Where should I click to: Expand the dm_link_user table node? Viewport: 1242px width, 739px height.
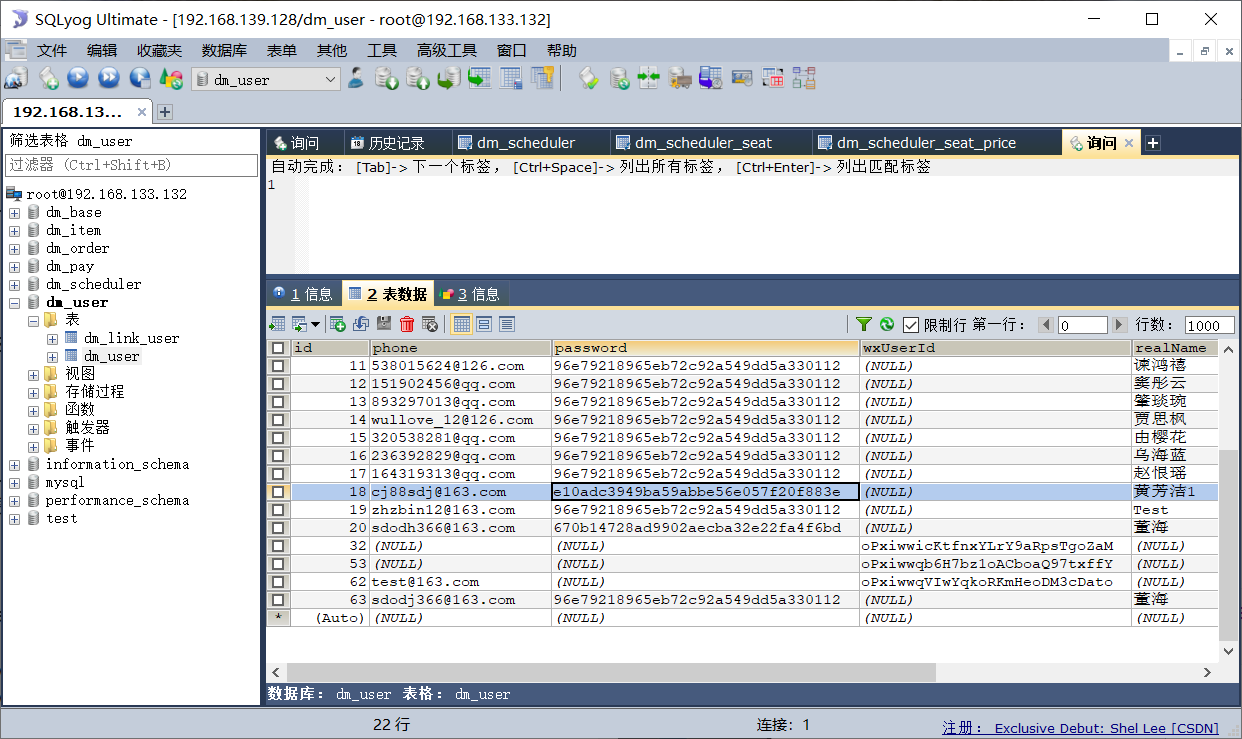click(x=52, y=339)
